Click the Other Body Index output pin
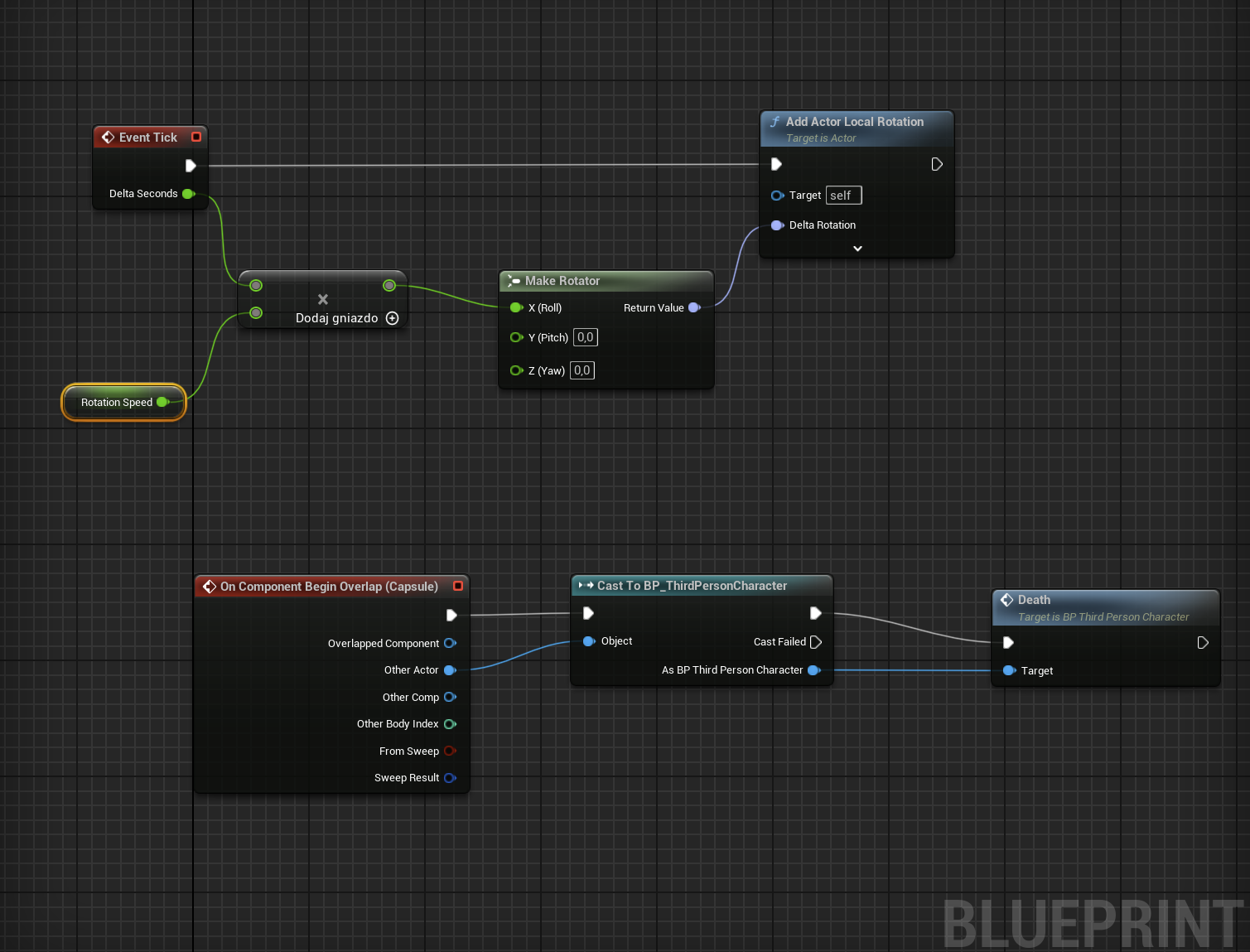1250x952 pixels. (450, 724)
